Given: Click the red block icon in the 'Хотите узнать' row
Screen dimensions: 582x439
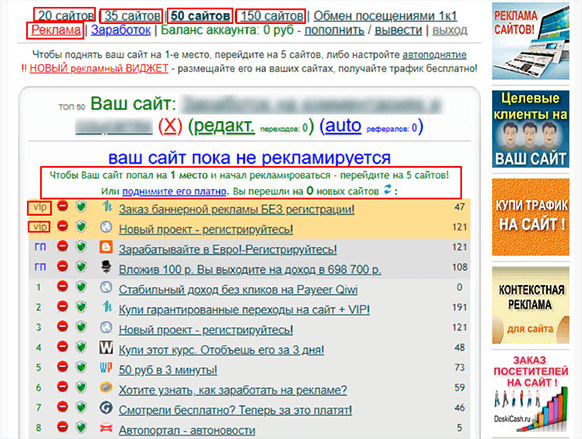Looking at the screenshot, I should tap(63, 386).
